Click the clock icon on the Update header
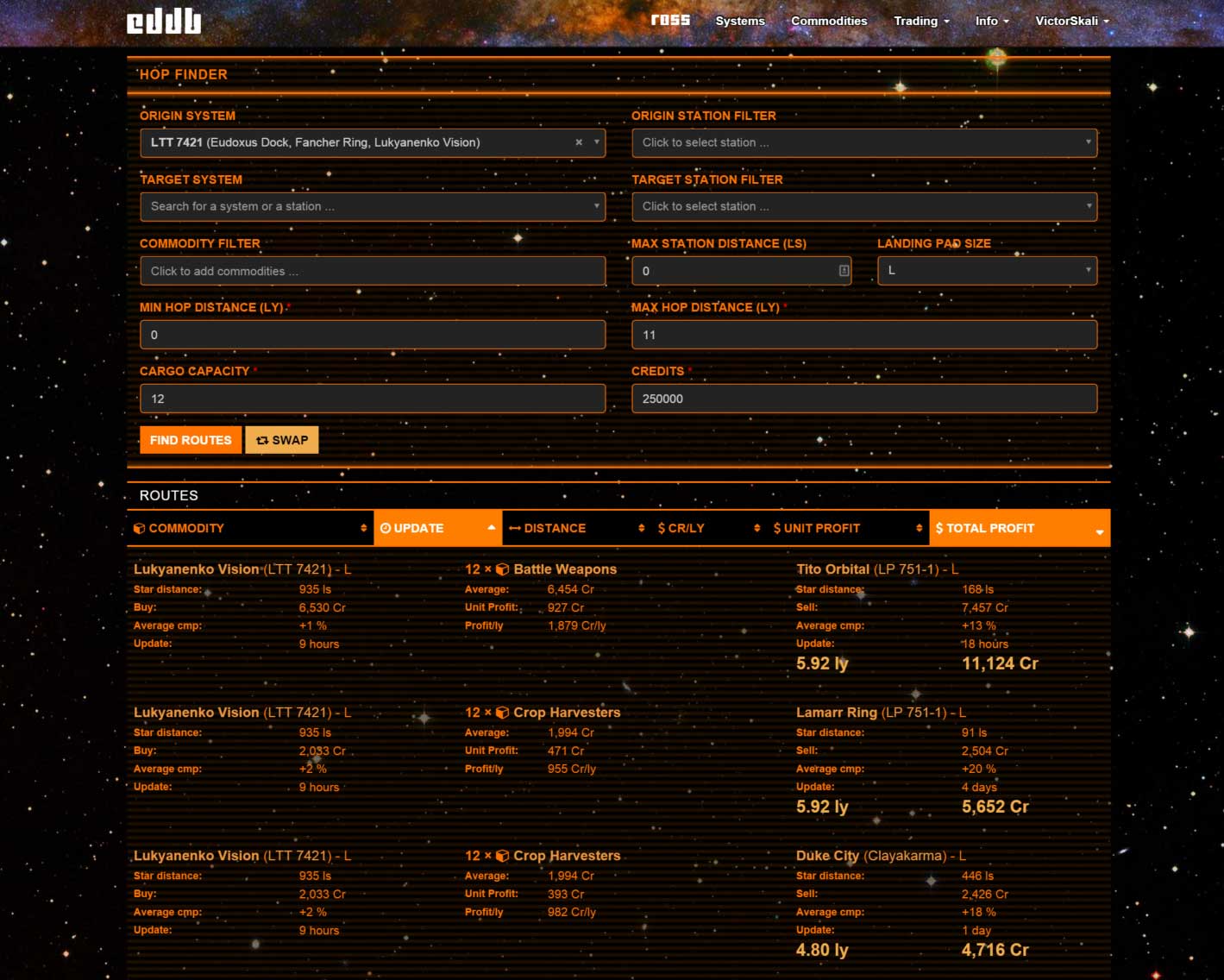The height and width of the screenshot is (980, 1224). point(385,528)
